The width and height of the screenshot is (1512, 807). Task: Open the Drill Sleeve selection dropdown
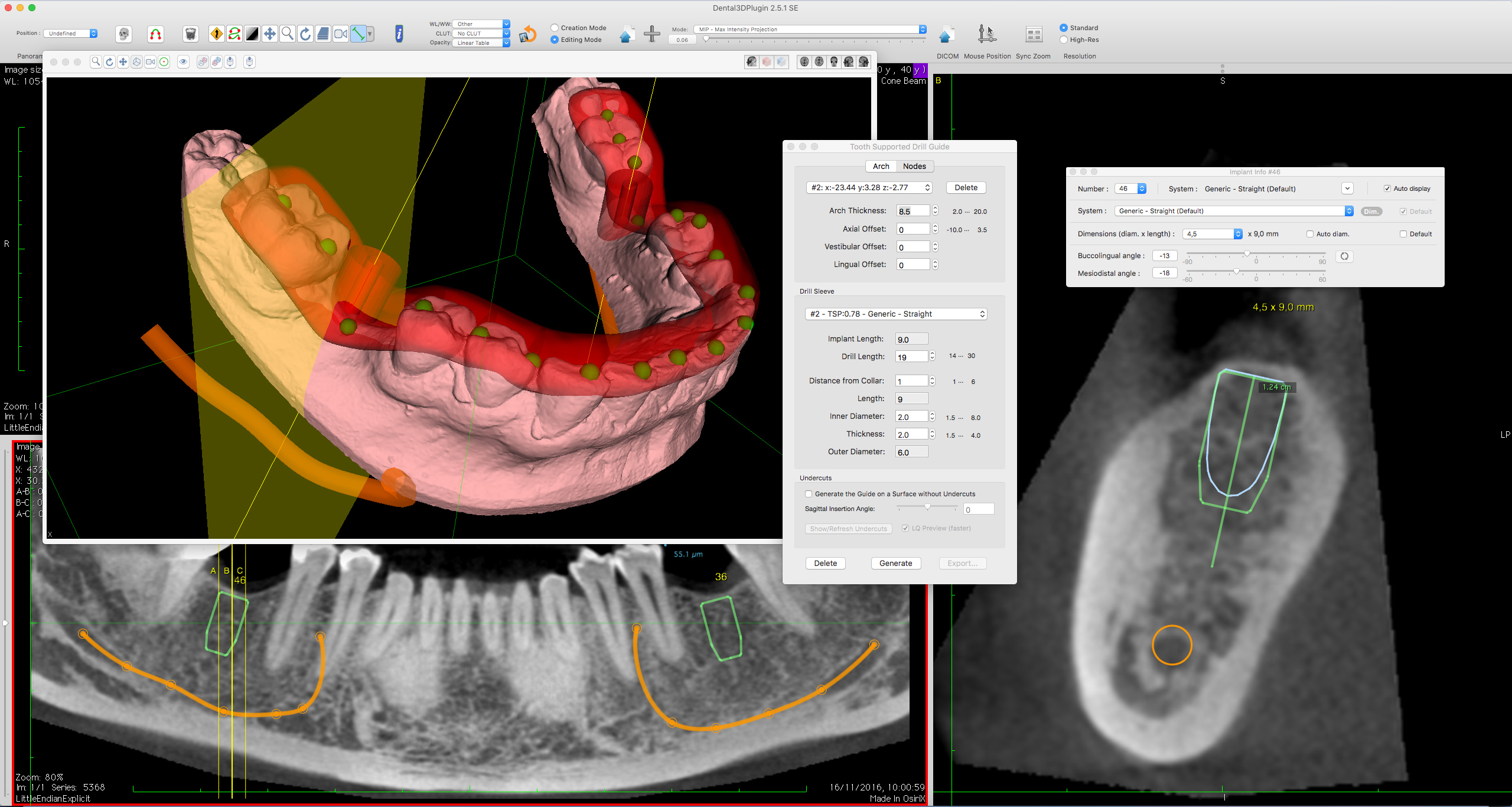click(896, 314)
